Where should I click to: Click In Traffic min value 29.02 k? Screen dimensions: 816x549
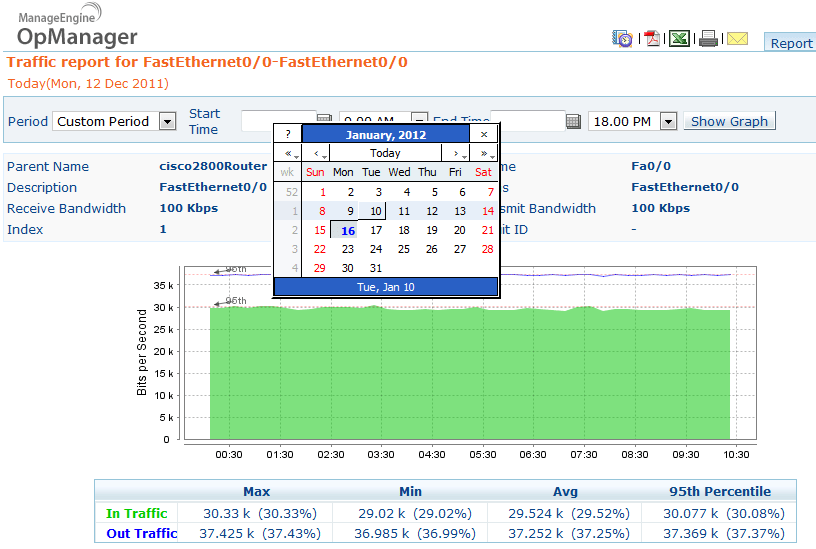point(415,513)
